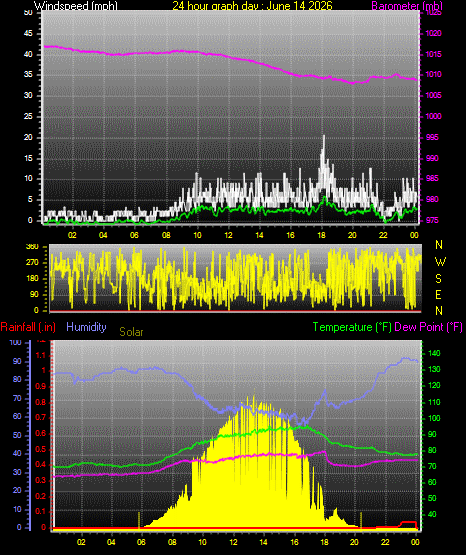
Task: Click the red "Rainfall (.in)" legend label
Action: [28, 327]
